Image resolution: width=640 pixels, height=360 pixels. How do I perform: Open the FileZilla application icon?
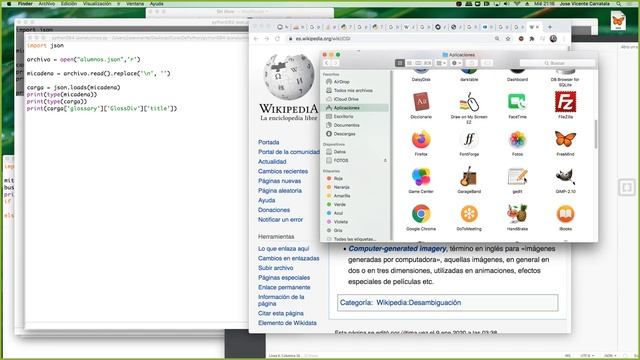pos(565,102)
